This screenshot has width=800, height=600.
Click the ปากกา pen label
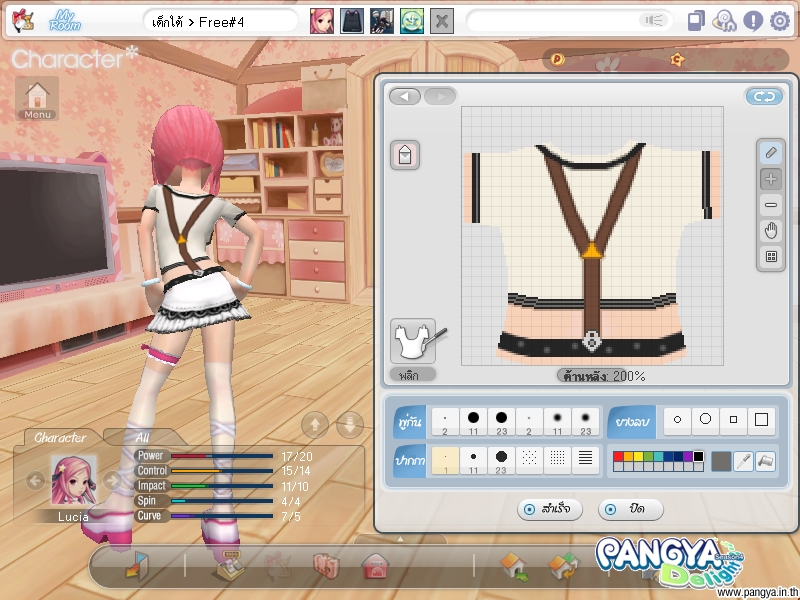tap(410, 461)
